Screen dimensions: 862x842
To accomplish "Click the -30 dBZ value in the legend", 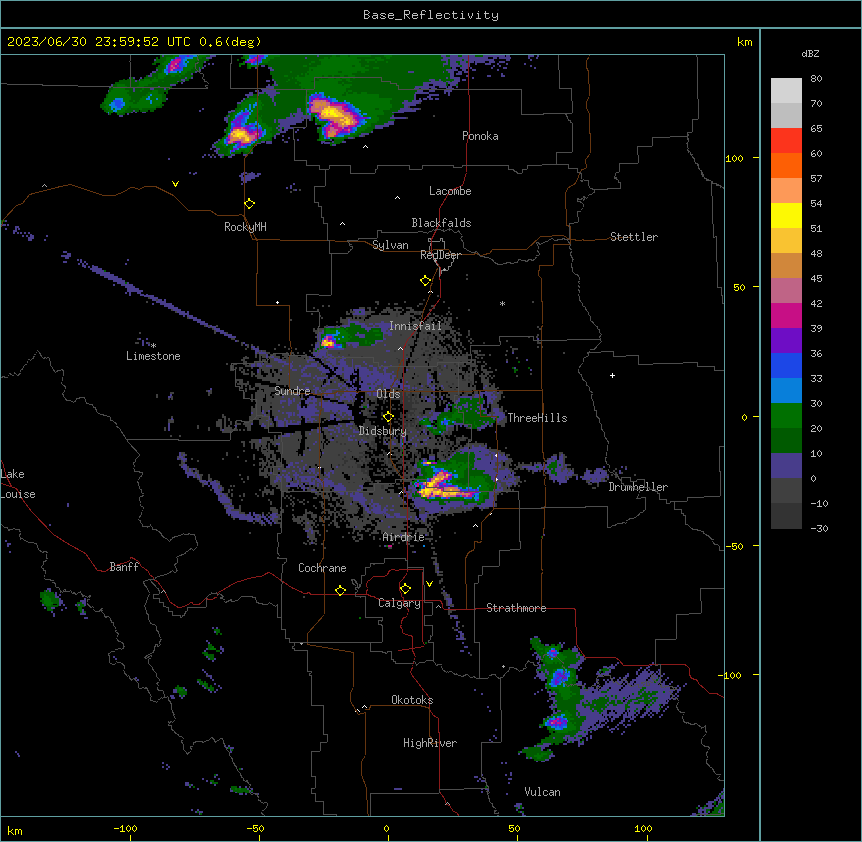I will (819, 528).
